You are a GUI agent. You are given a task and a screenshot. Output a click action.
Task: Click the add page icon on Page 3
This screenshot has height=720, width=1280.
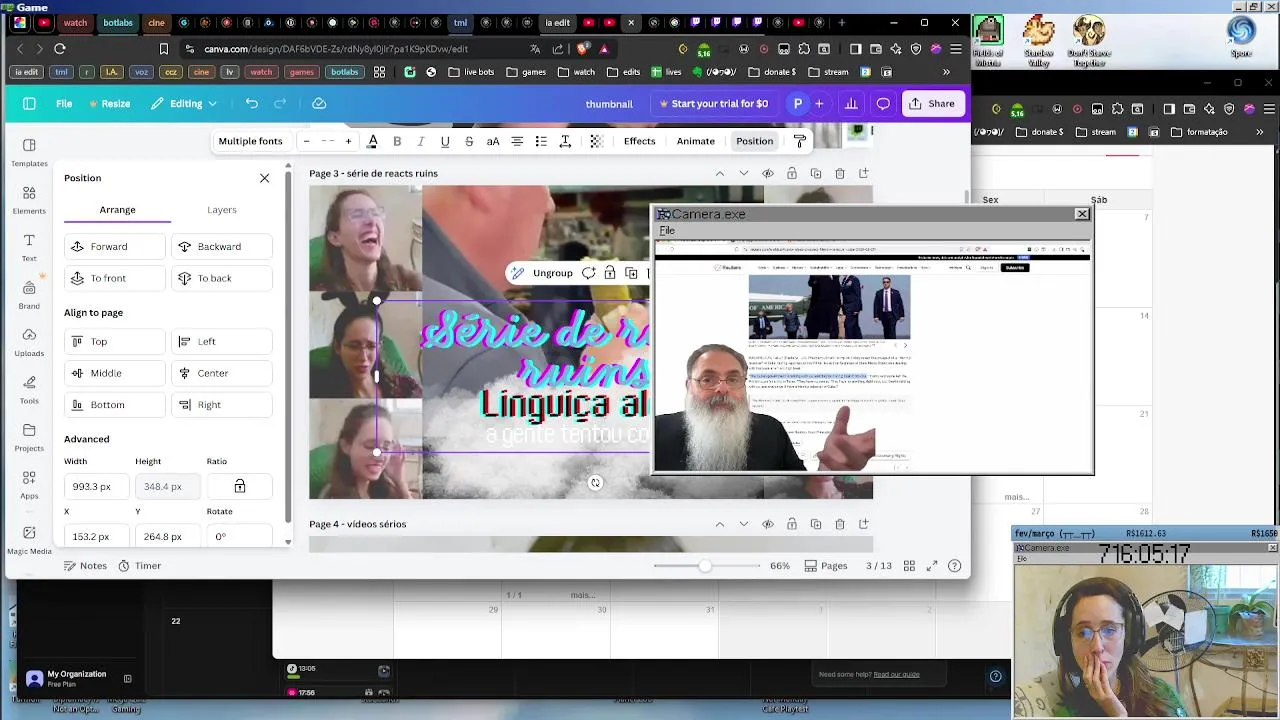coord(864,173)
